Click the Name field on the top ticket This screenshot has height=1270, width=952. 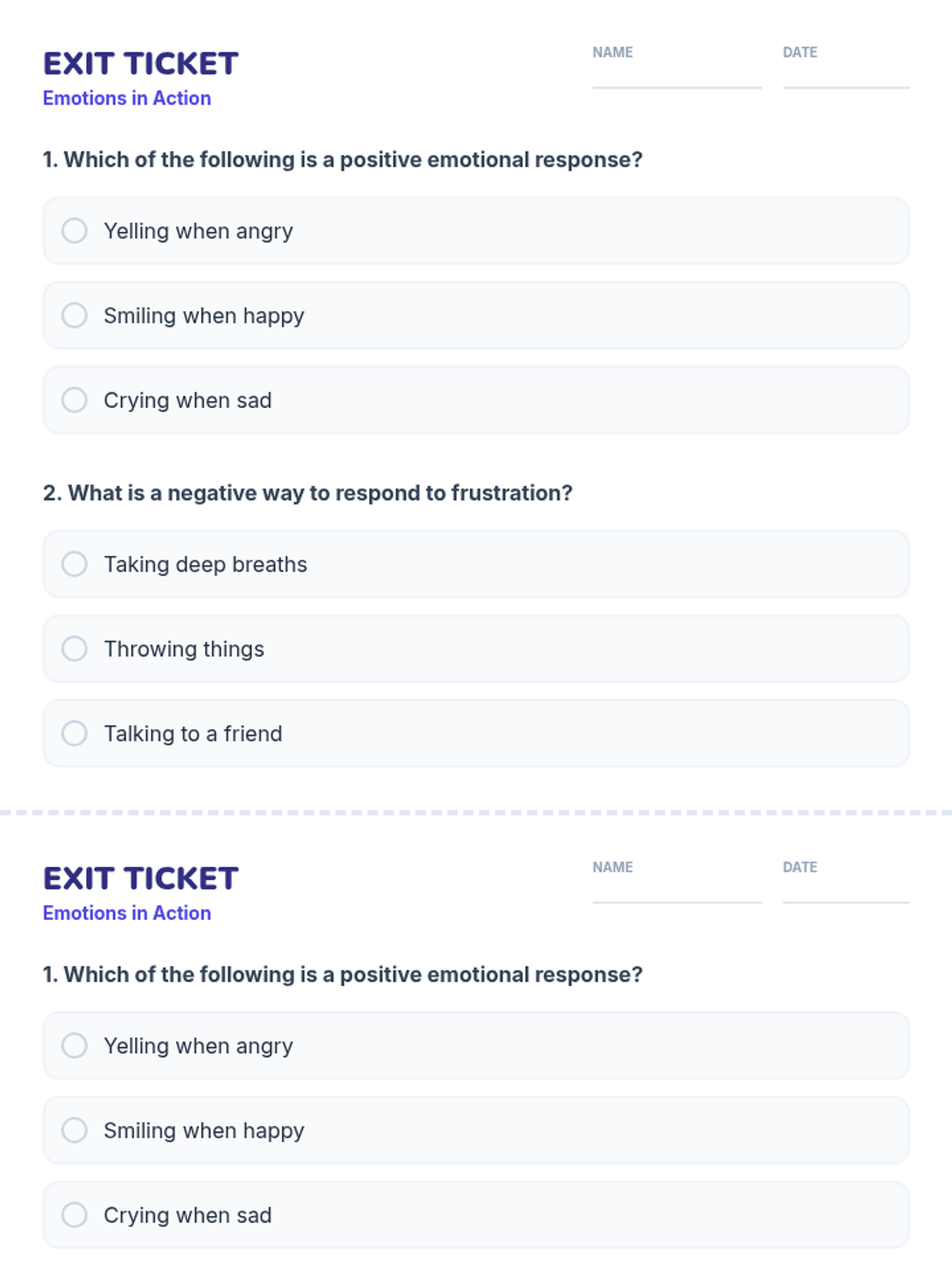point(677,74)
